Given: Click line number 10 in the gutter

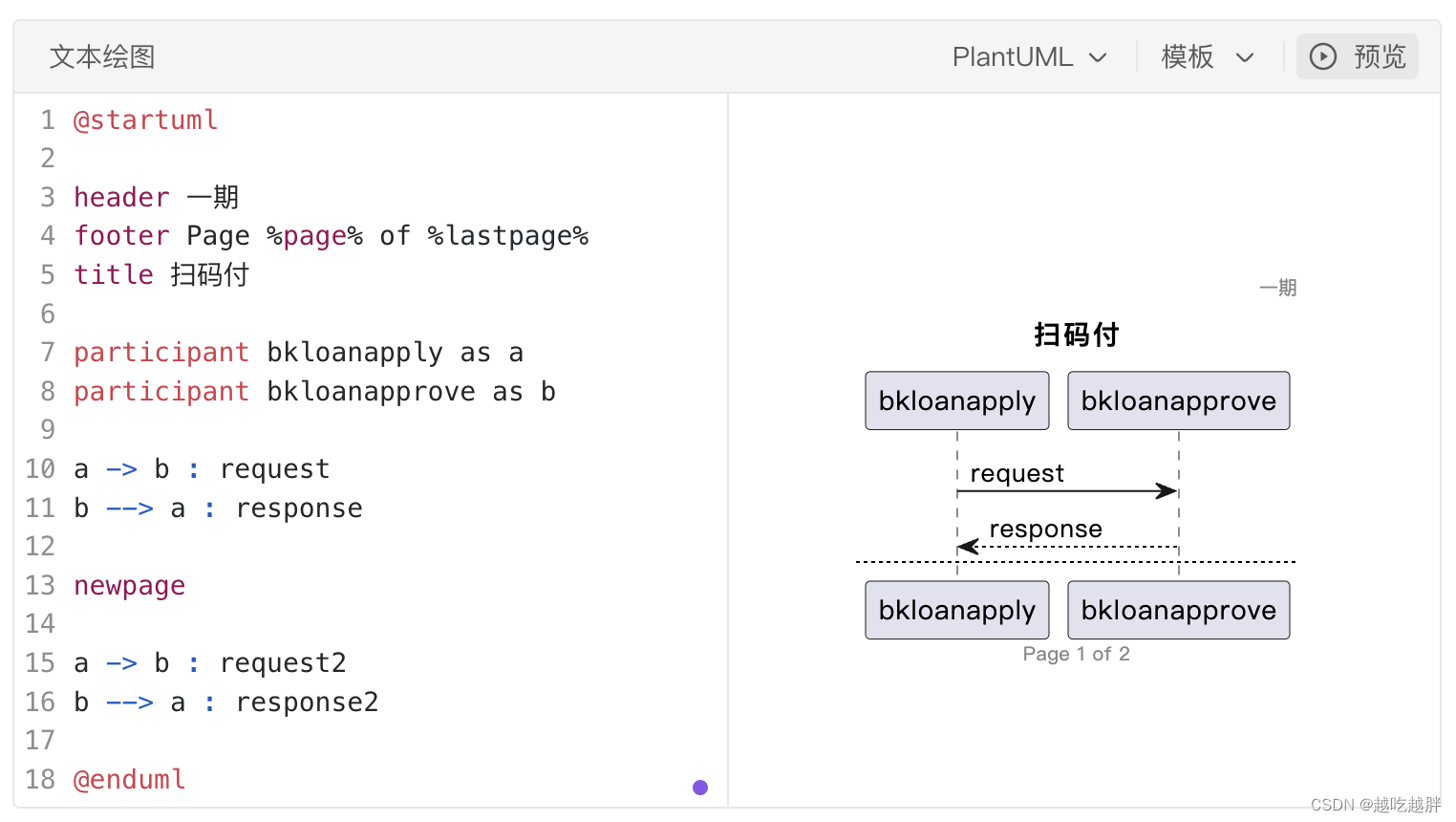Looking at the screenshot, I should [x=40, y=469].
